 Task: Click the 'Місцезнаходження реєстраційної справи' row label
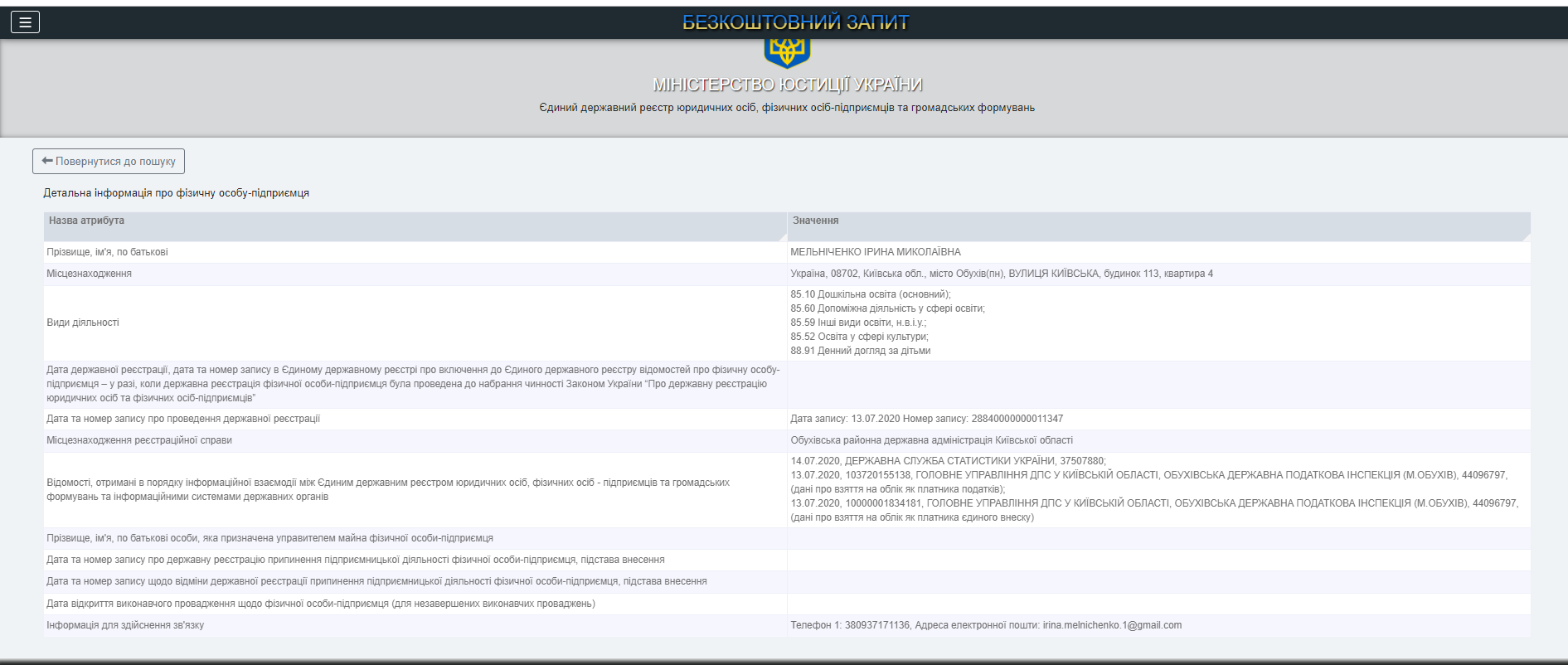tap(139, 440)
